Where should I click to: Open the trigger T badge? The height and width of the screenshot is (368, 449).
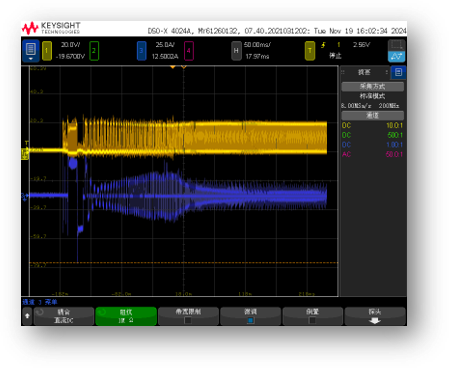(310, 51)
